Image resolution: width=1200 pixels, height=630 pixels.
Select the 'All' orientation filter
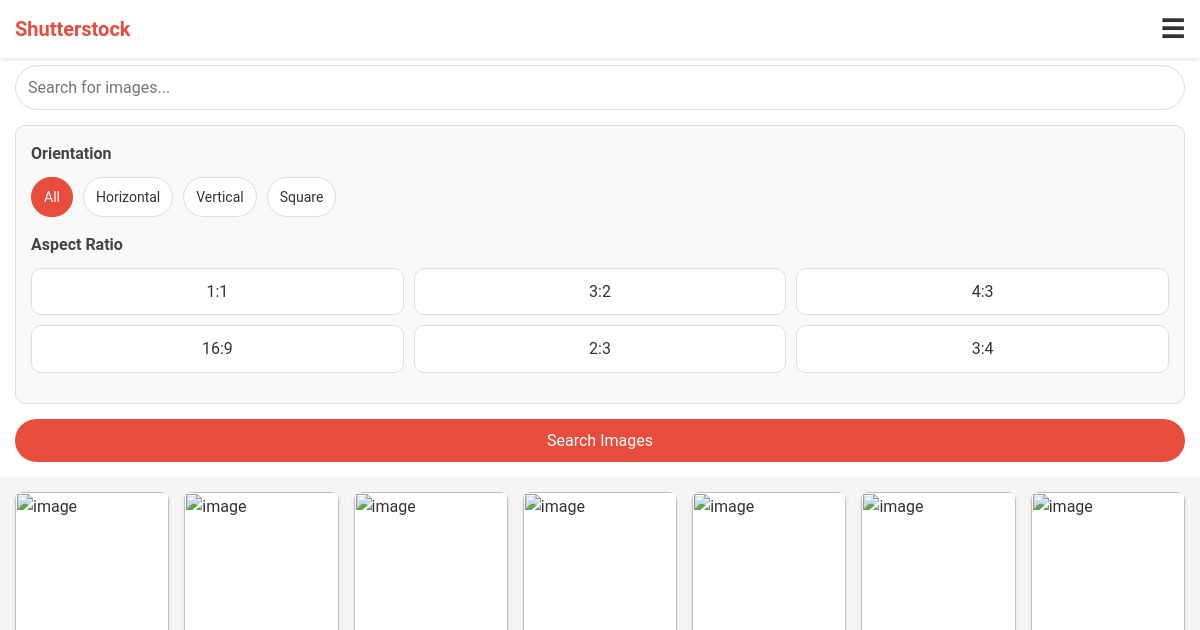click(x=52, y=197)
